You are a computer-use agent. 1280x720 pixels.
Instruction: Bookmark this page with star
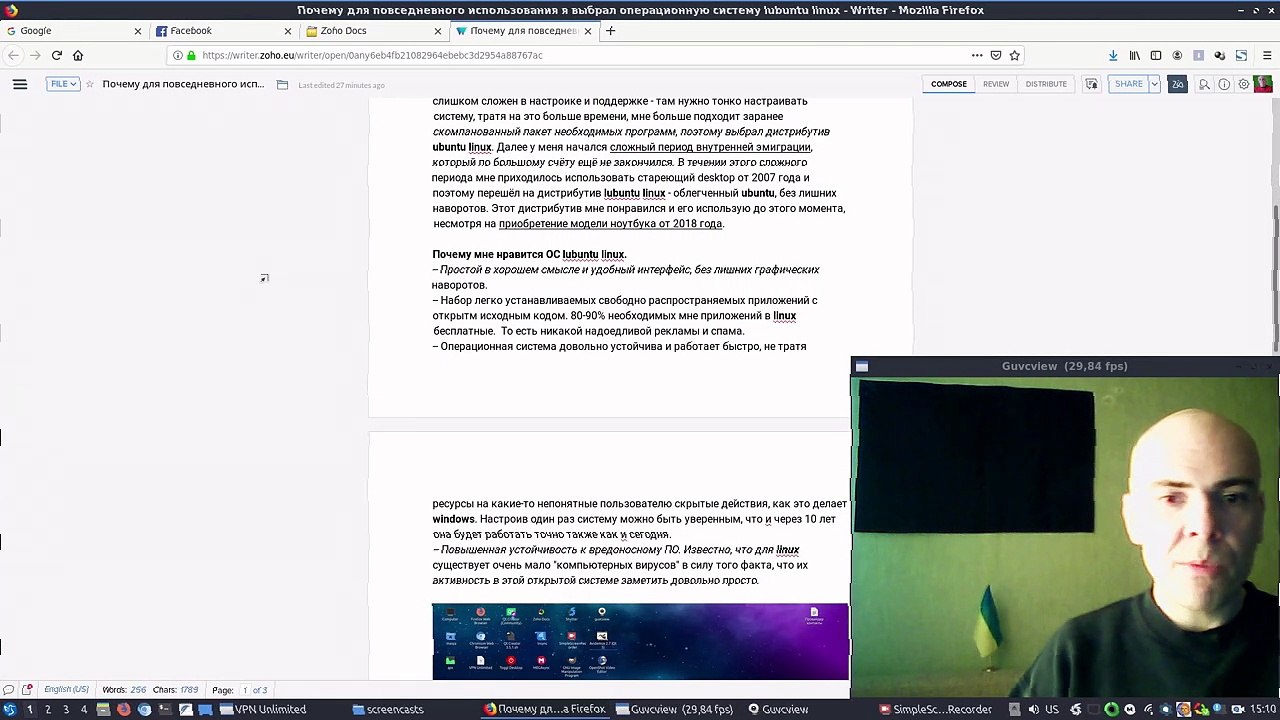pyautogui.click(x=1014, y=56)
